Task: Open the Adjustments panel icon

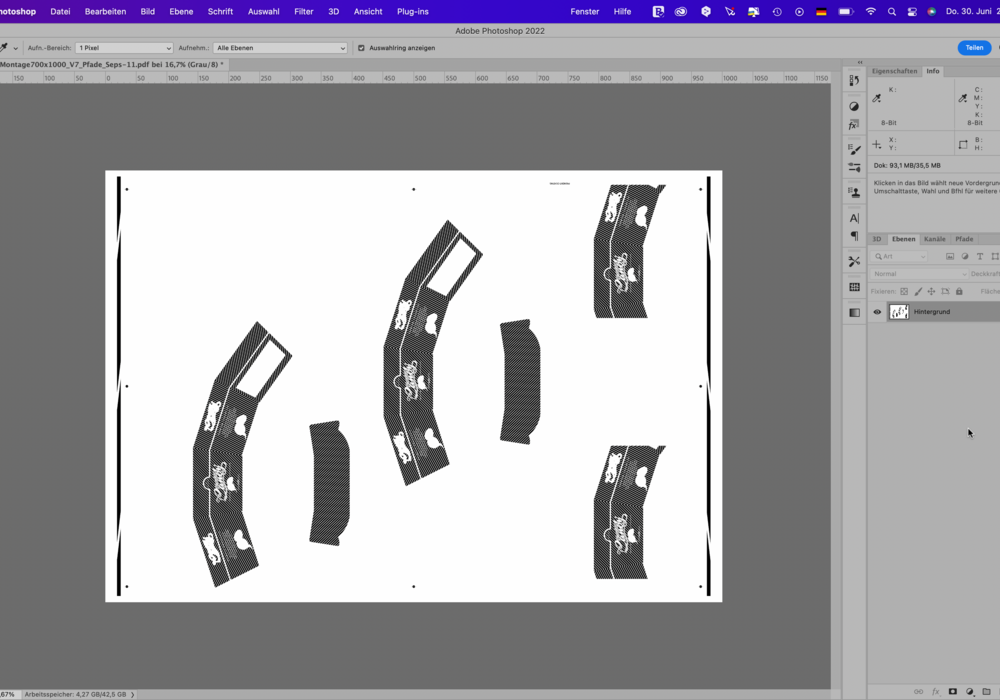Action: (854, 106)
